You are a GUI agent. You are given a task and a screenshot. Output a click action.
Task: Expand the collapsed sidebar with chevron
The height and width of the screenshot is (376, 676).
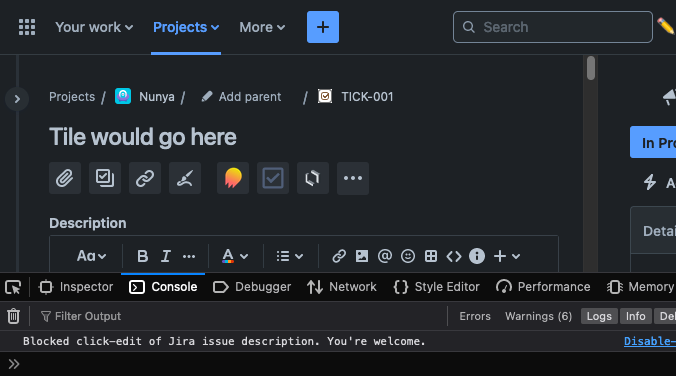(17, 99)
